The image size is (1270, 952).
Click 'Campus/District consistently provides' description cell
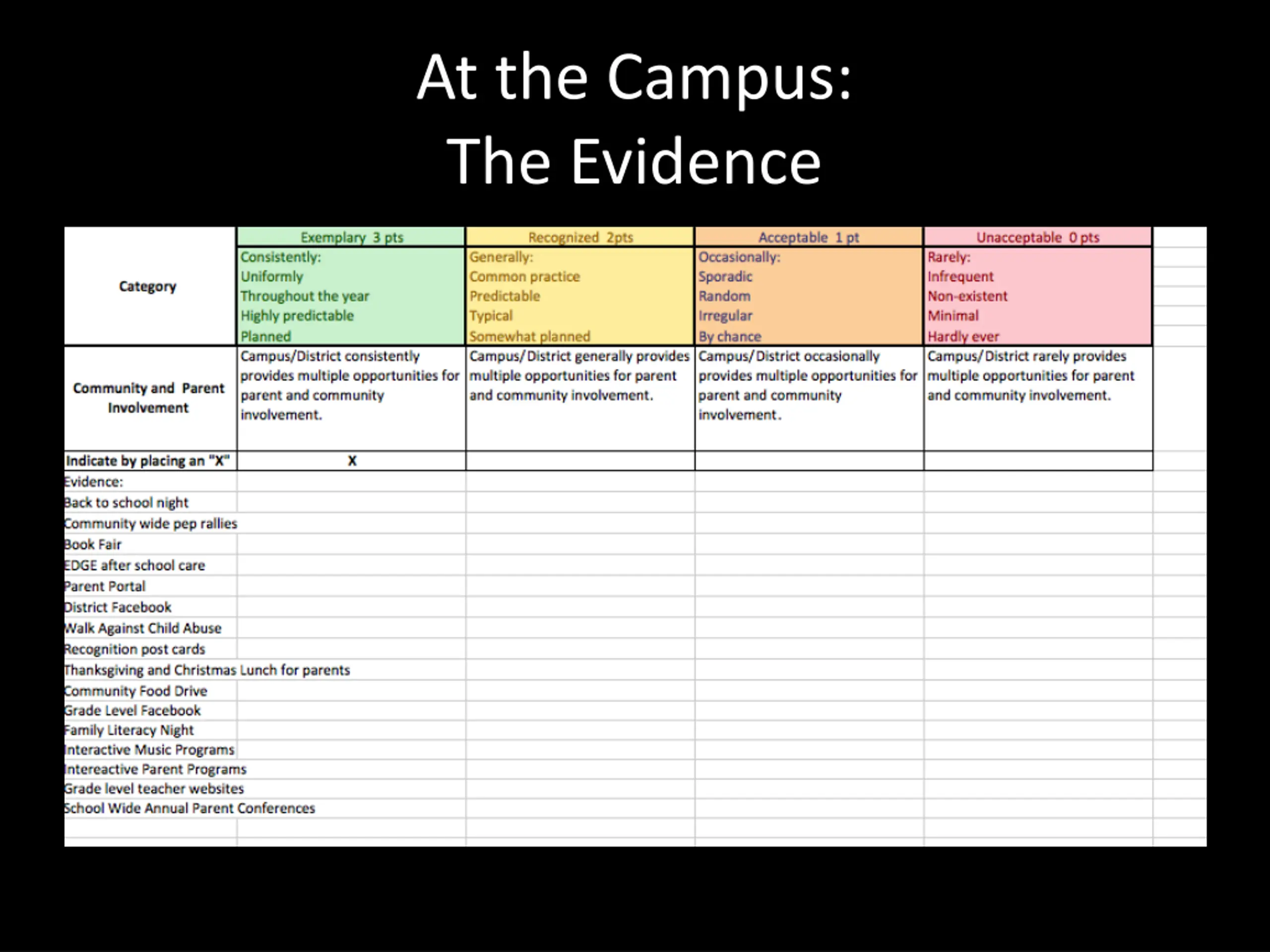pyautogui.click(x=351, y=398)
